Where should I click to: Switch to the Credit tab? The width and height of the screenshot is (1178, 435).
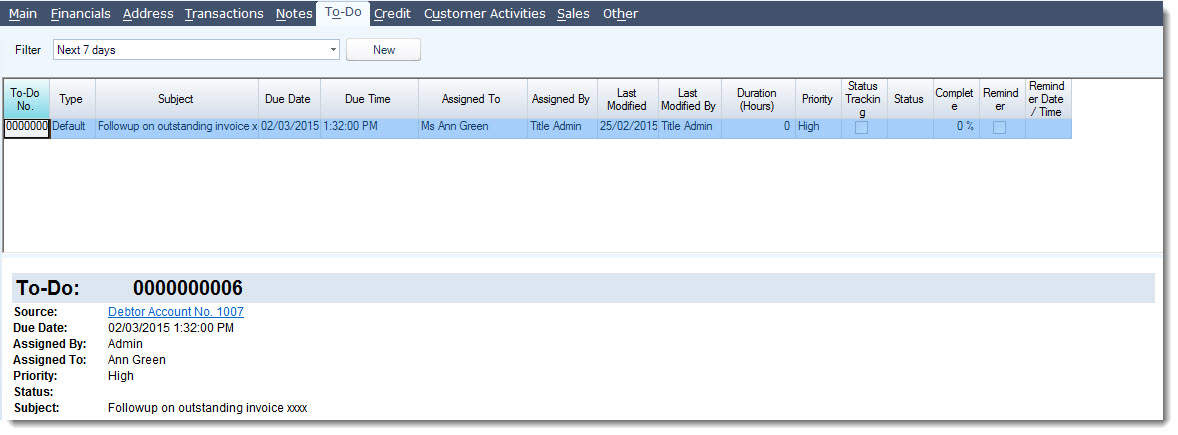(392, 14)
